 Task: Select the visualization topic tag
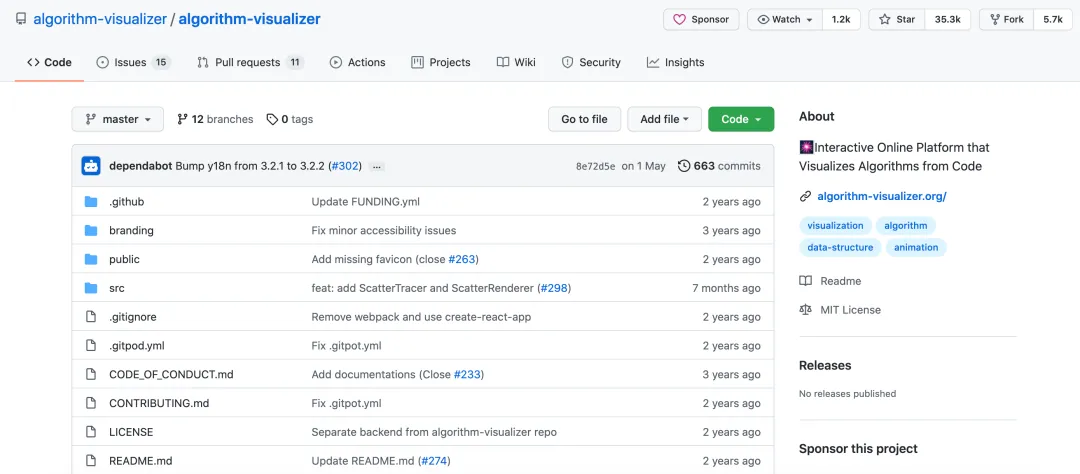[x=835, y=226]
